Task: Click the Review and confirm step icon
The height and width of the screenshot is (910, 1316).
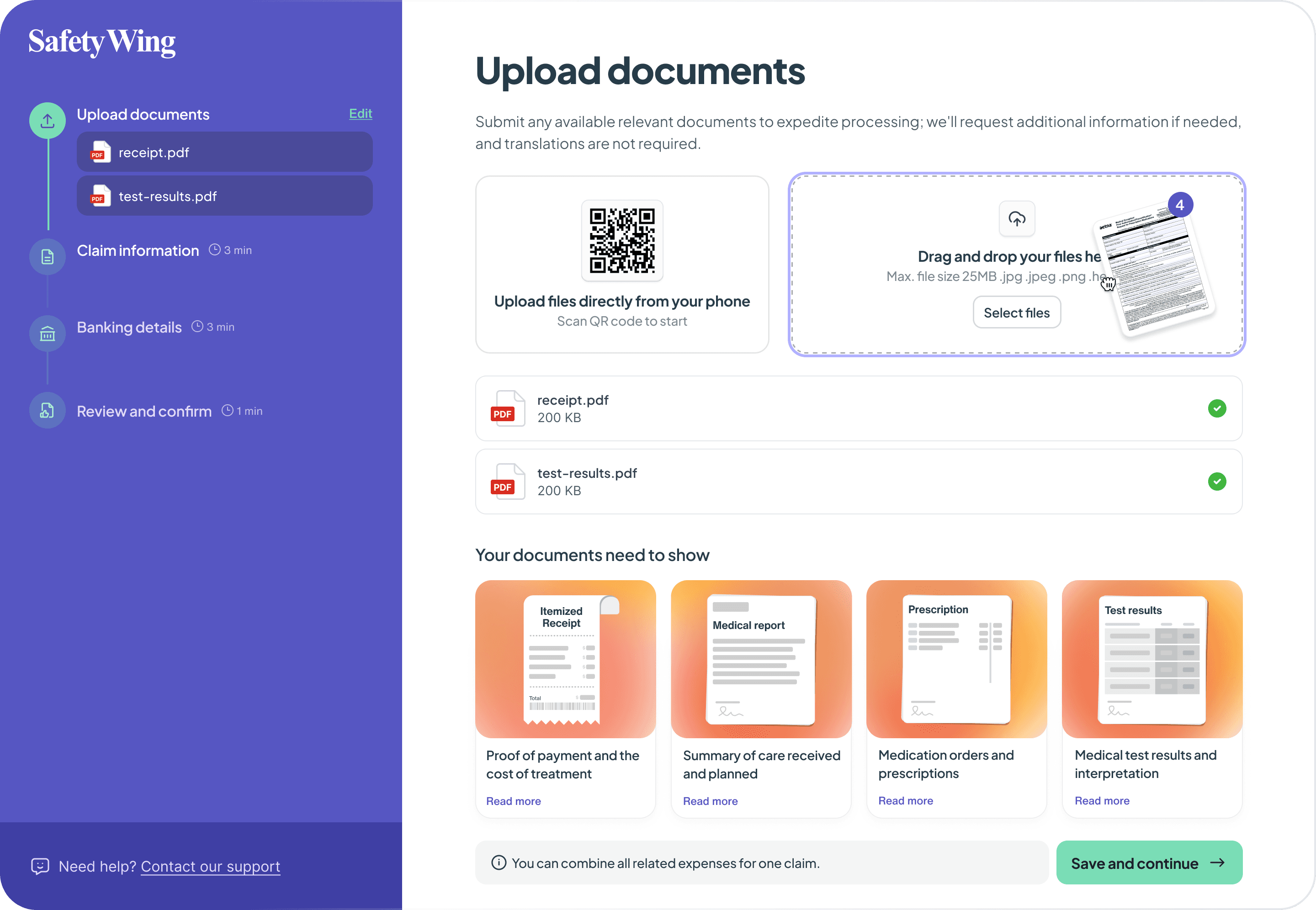Action: [48, 411]
